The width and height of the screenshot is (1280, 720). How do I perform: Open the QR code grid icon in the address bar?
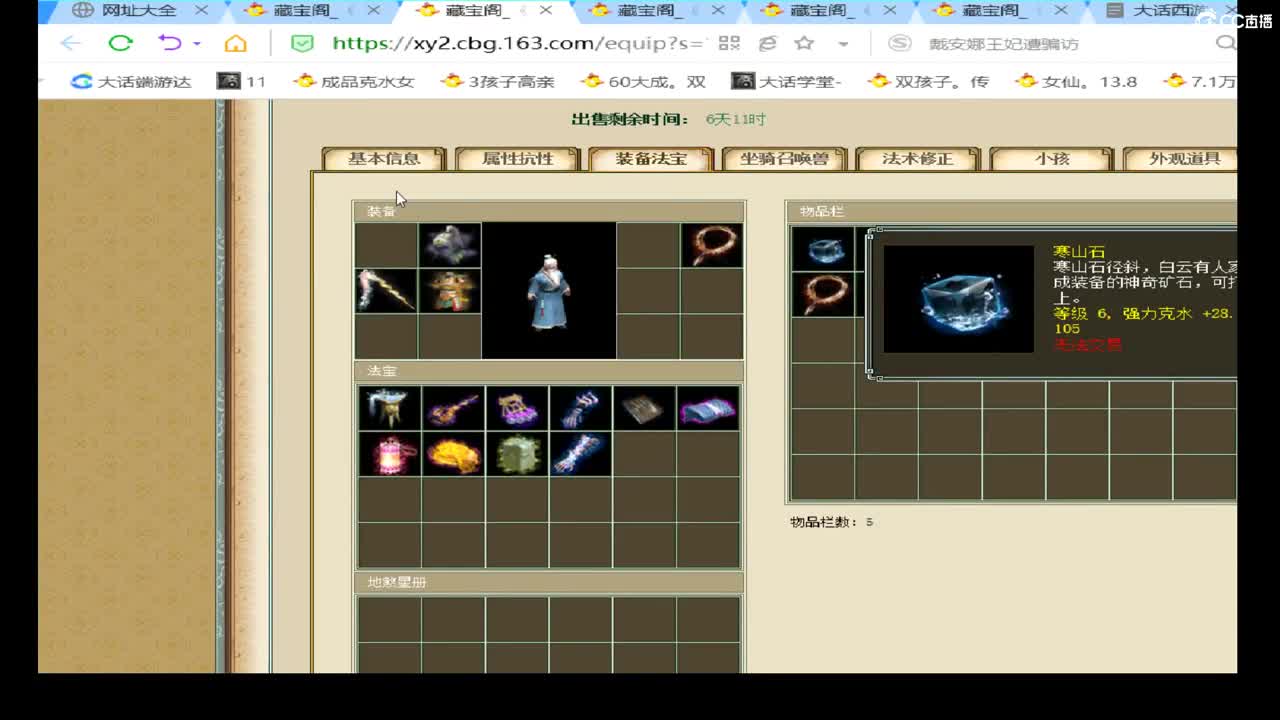(729, 43)
